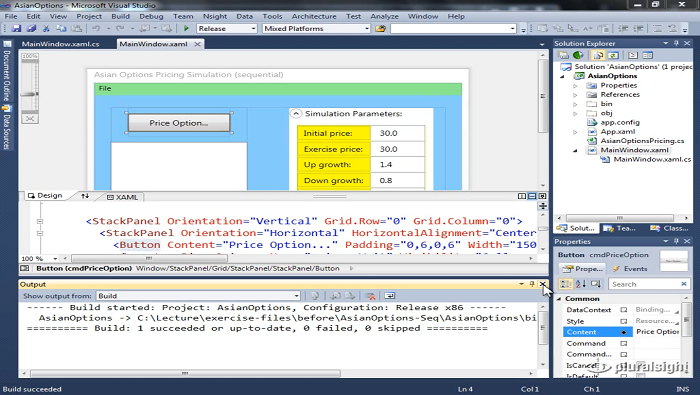Open the Document Outline side tab
The image size is (700, 395).
pos(7,71)
